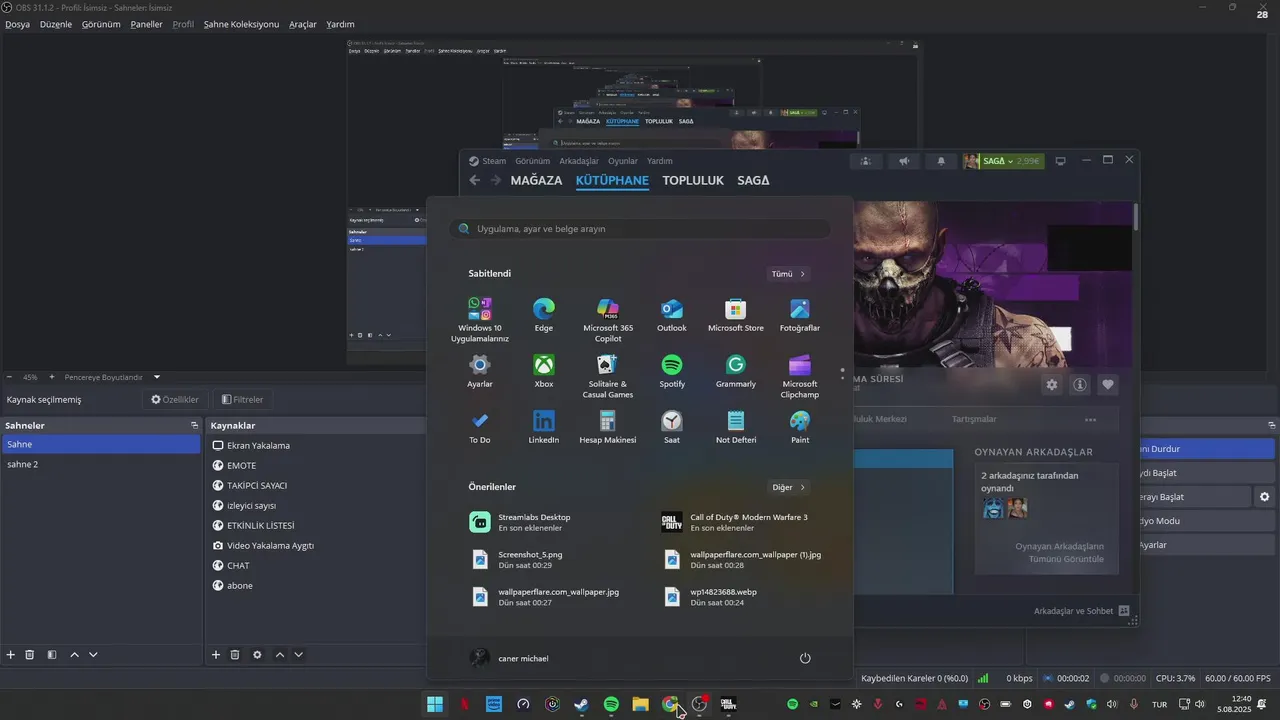Open Steam game settings gear icon
The width and height of the screenshot is (1280, 720).
pos(1051,384)
